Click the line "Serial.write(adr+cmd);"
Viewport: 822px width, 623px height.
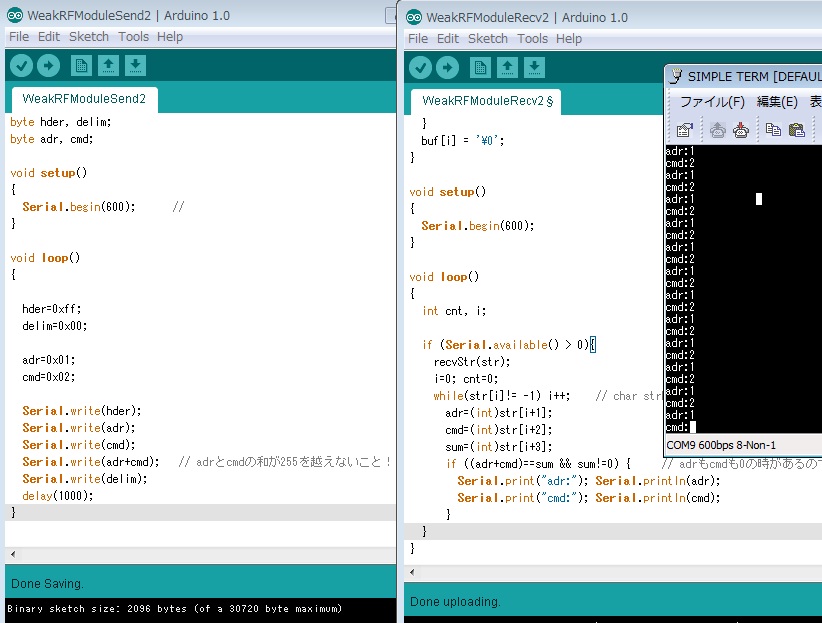(91, 462)
